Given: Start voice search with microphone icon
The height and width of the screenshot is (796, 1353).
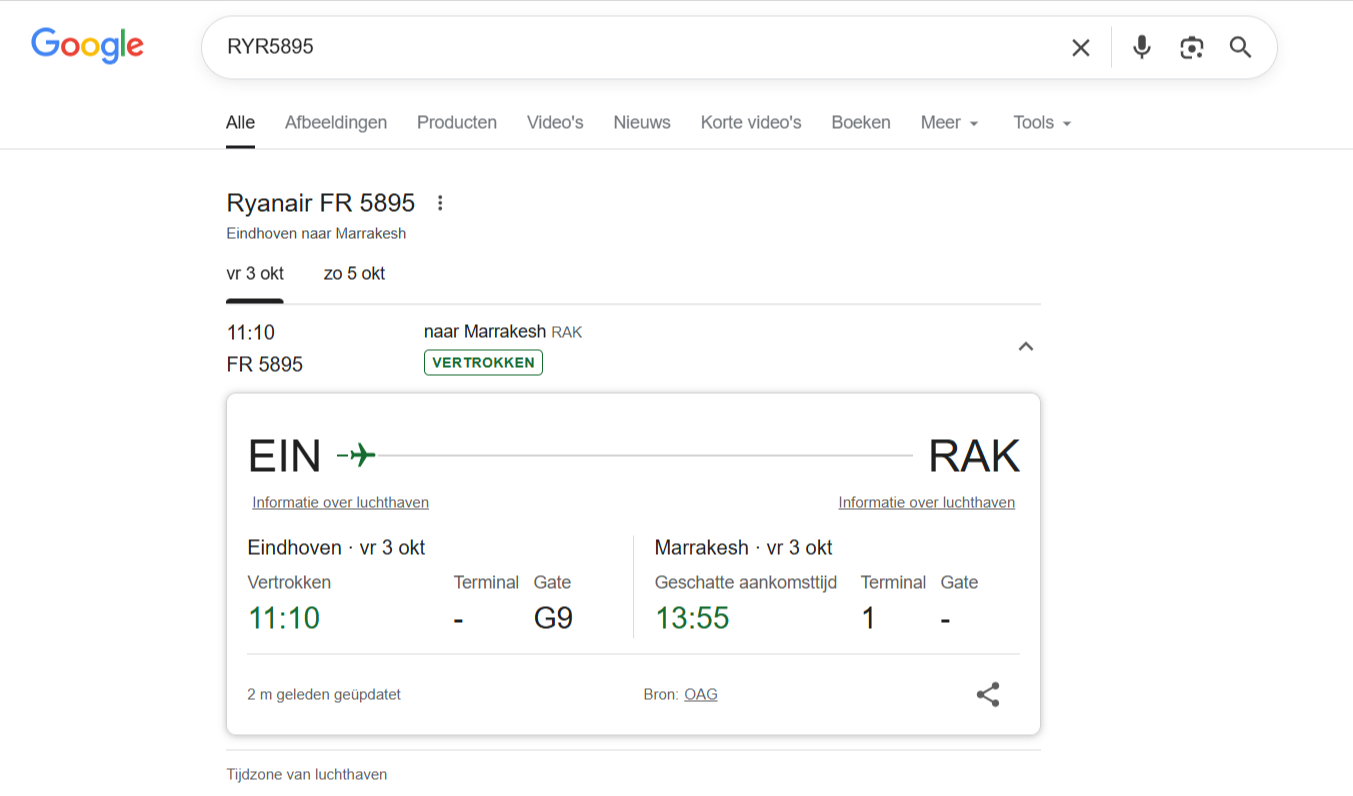Looking at the screenshot, I should 1141,47.
